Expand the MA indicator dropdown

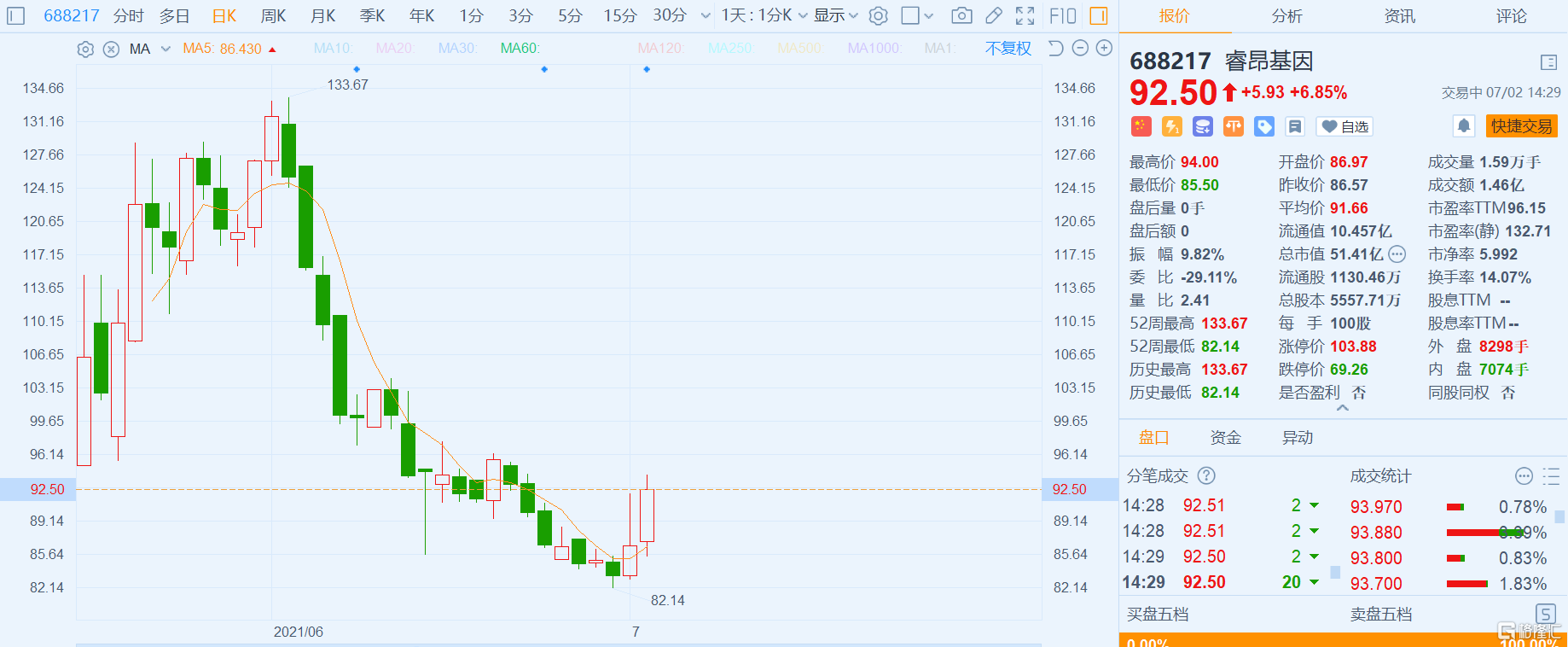click(x=166, y=49)
